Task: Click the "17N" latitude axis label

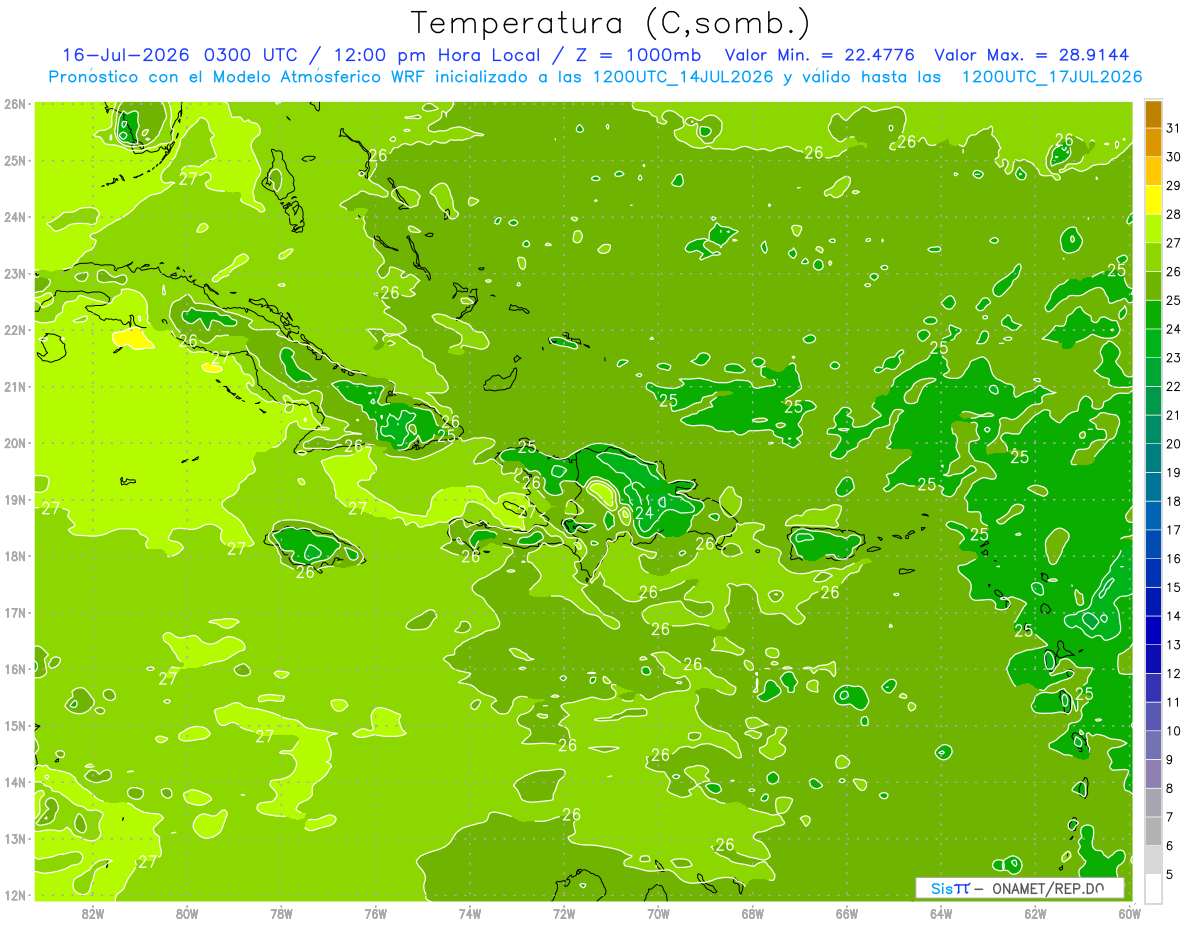Action: click(15, 612)
